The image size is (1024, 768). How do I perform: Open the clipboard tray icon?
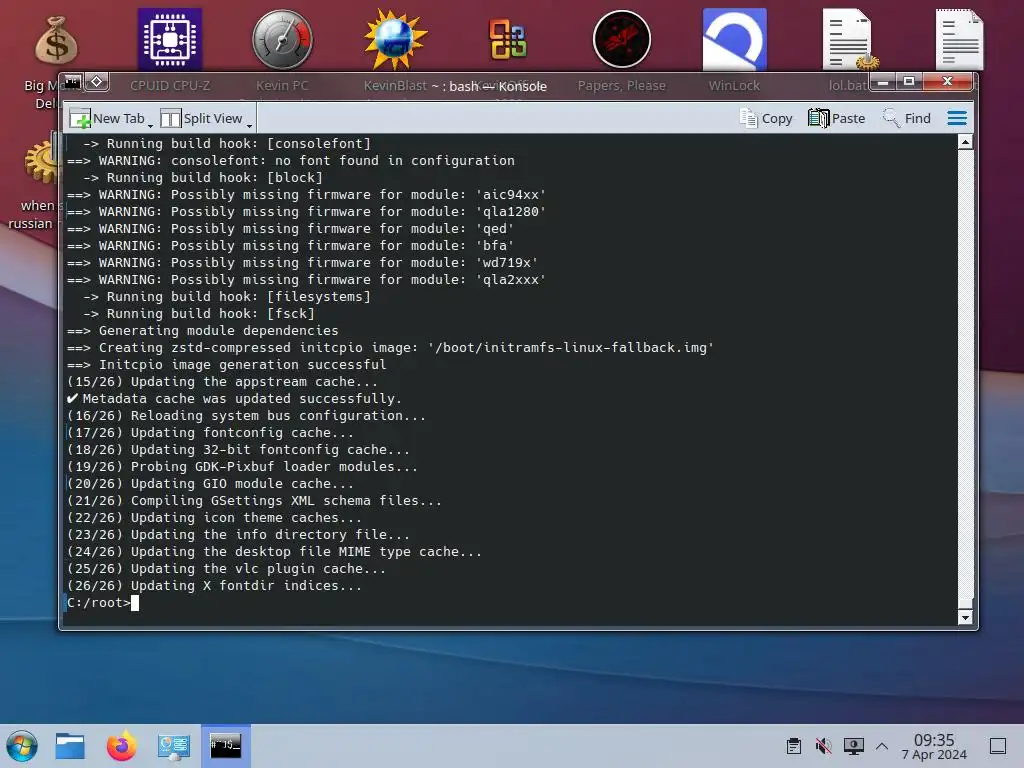tap(794, 746)
